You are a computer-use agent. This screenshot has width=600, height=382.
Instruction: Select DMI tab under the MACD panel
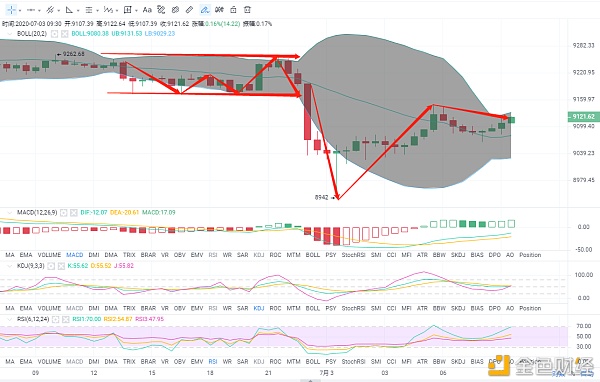pyautogui.click(x=94, y=255)
